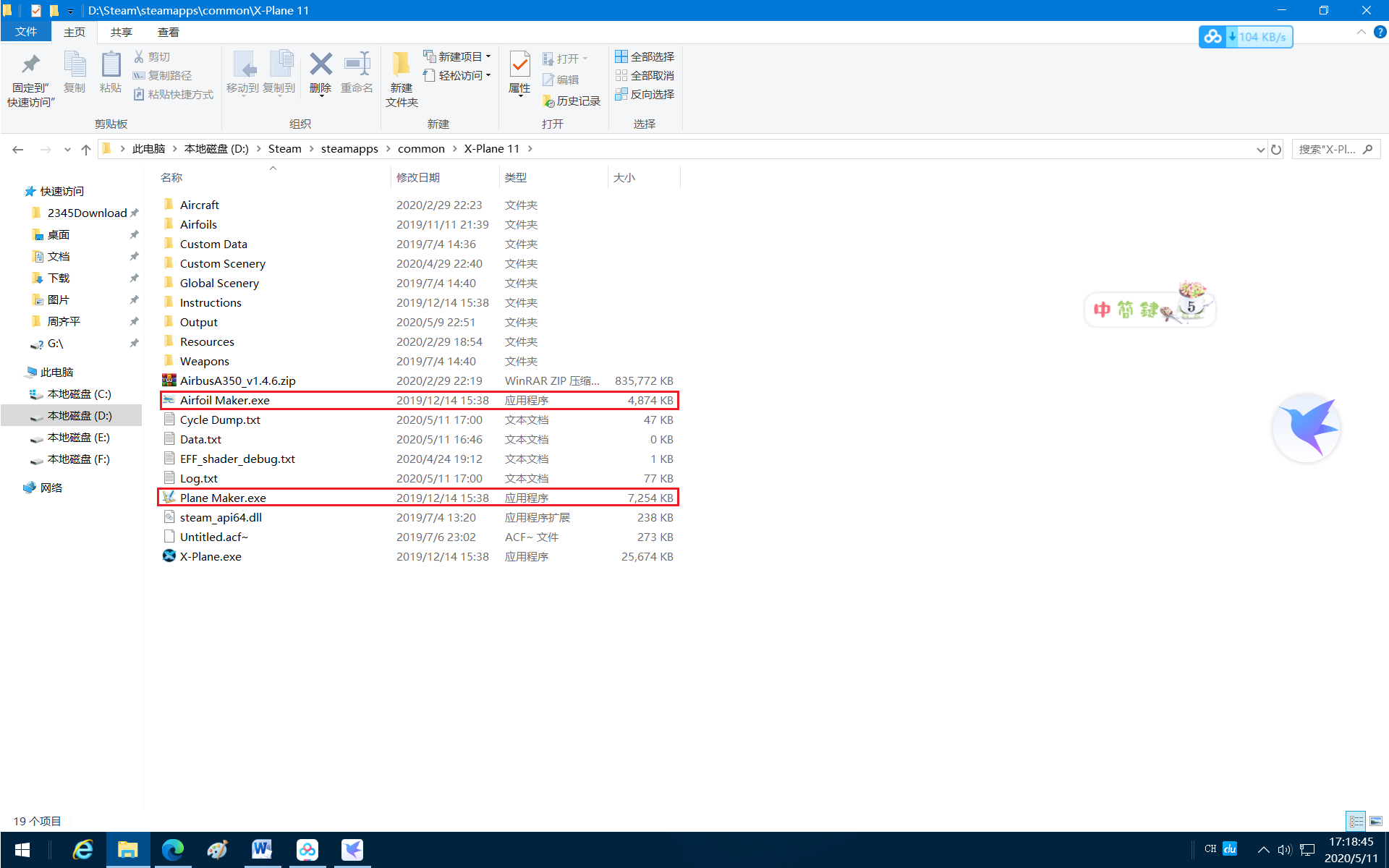Open the Open (打开) button dropdown
Image resolution: width=1389 pixels, height=868 pixels.
point(585,59)
